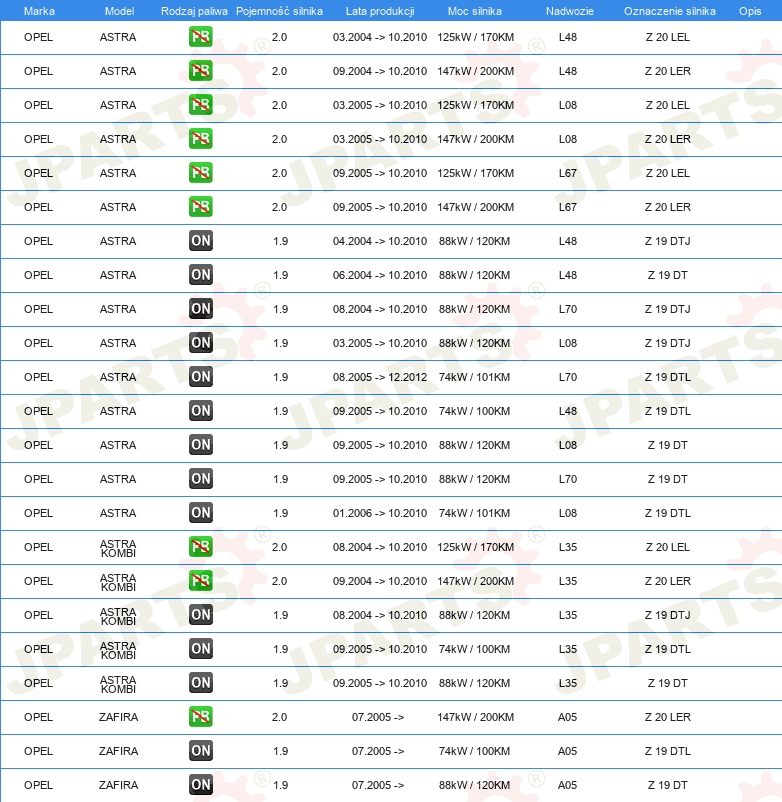
Task: Click the Marka column header
Action: [39, 10]
